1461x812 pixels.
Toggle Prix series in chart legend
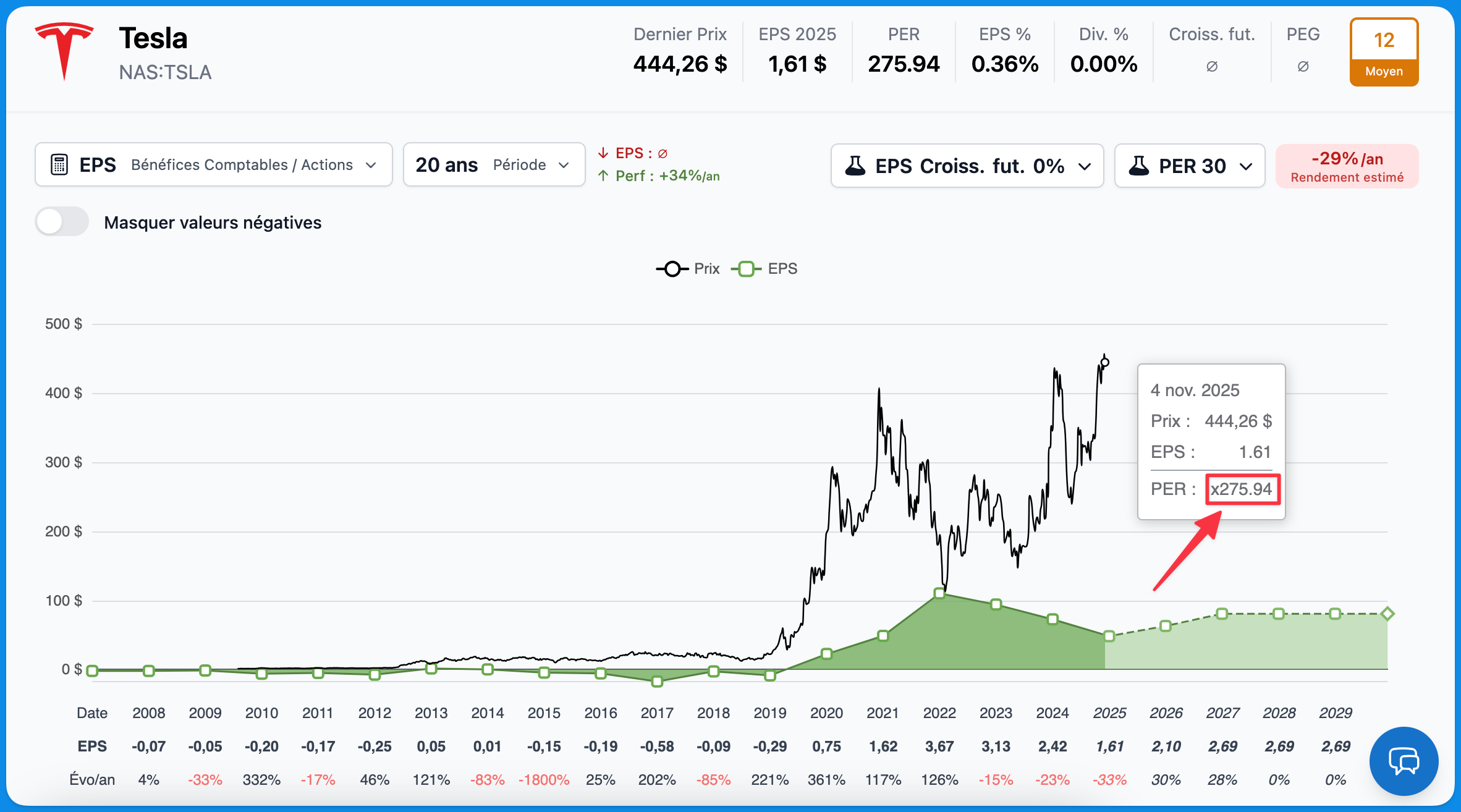tap(688, 269)
